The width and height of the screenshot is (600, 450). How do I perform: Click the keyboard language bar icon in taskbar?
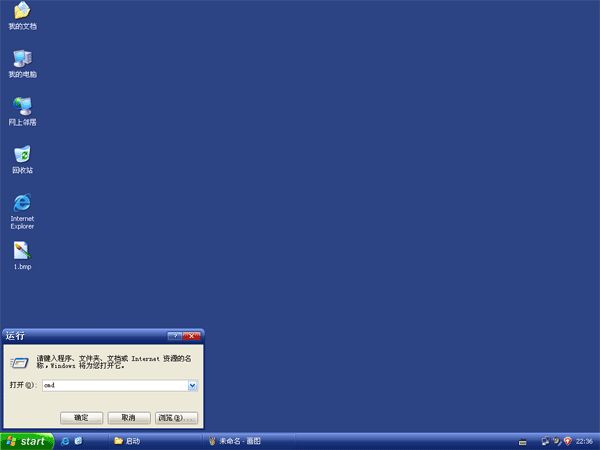point(522,442)
